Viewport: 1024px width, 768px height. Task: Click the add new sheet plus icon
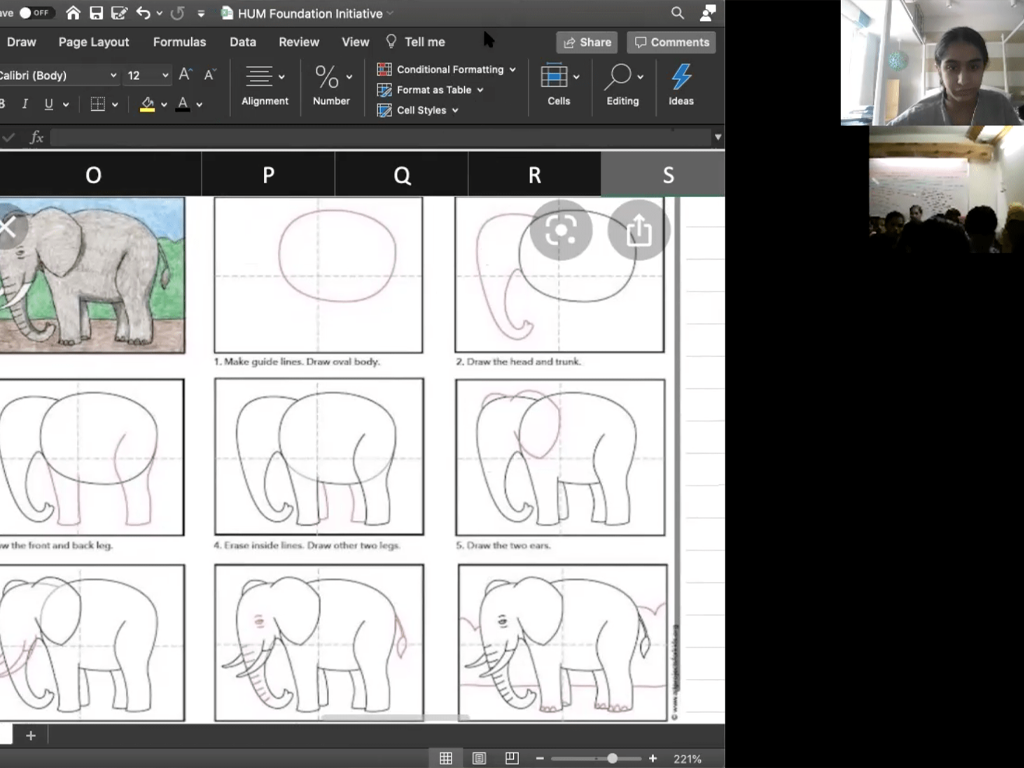point(31,735)
